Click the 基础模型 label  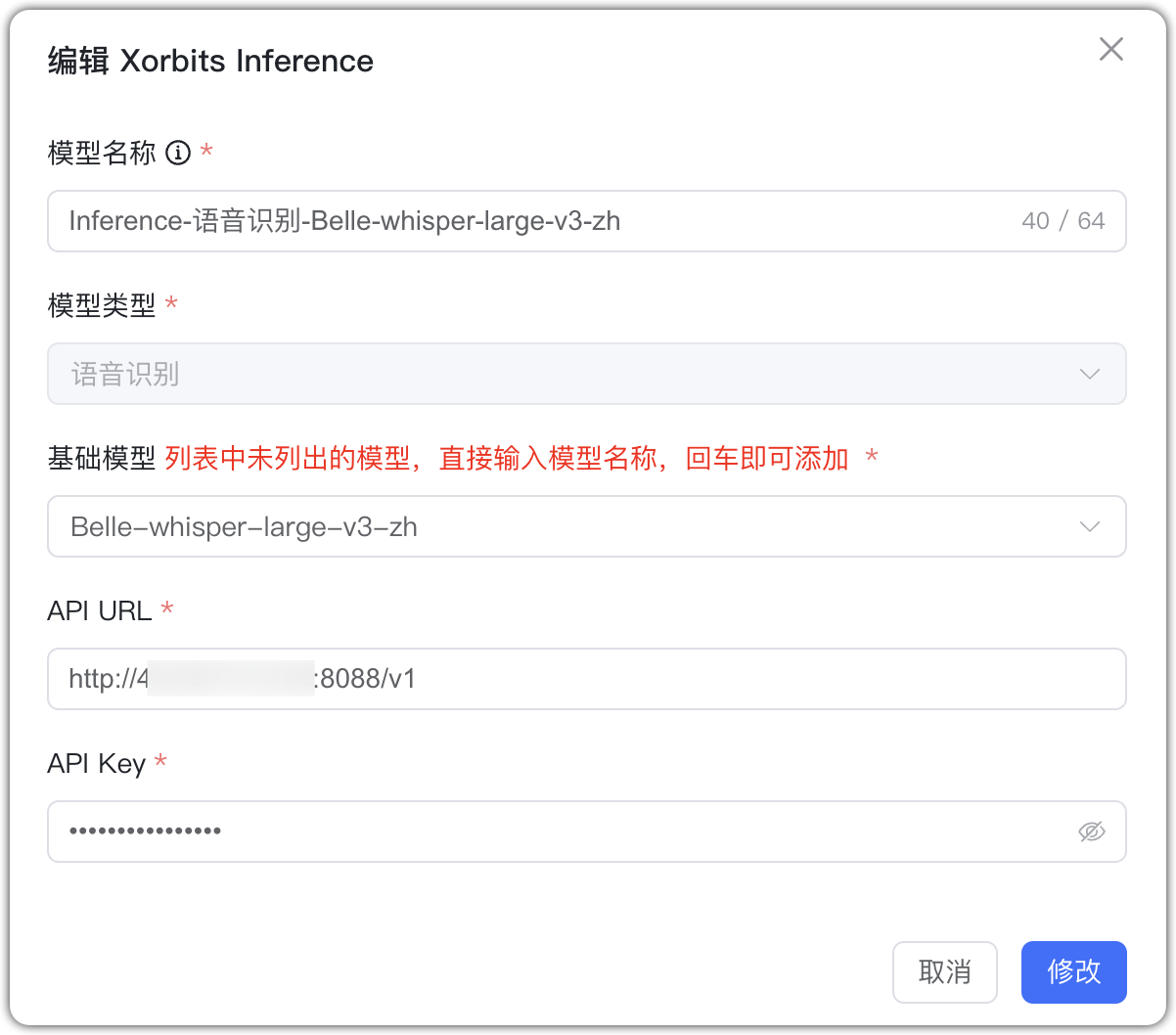pos(102,458)
